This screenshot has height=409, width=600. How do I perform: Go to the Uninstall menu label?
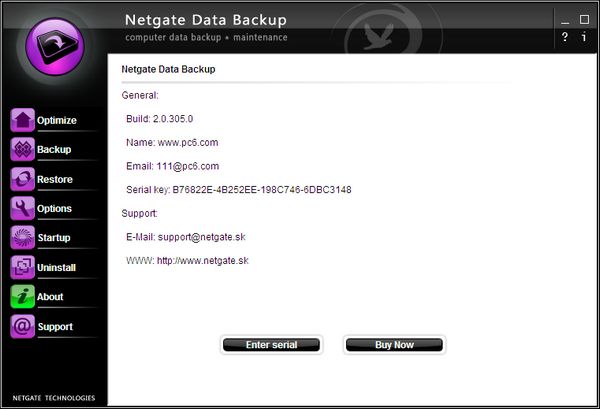(x=57, y=267)
